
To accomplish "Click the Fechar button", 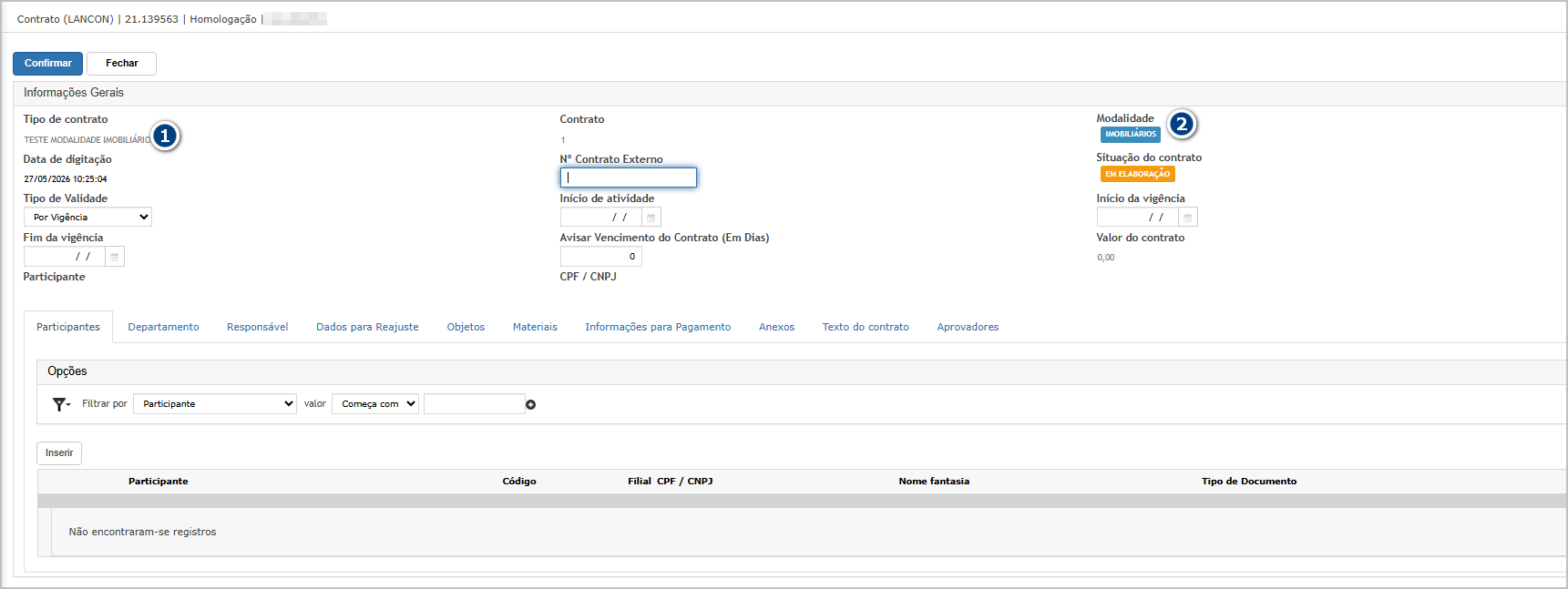I will (121, 64).
